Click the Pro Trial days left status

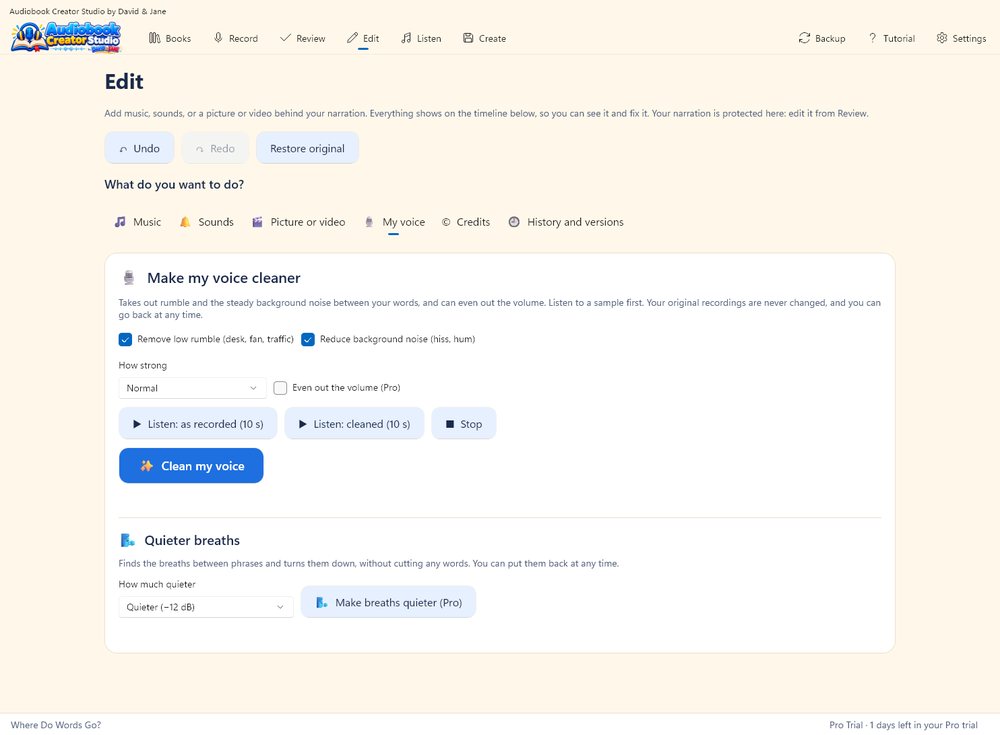click(x=903, y=725)
